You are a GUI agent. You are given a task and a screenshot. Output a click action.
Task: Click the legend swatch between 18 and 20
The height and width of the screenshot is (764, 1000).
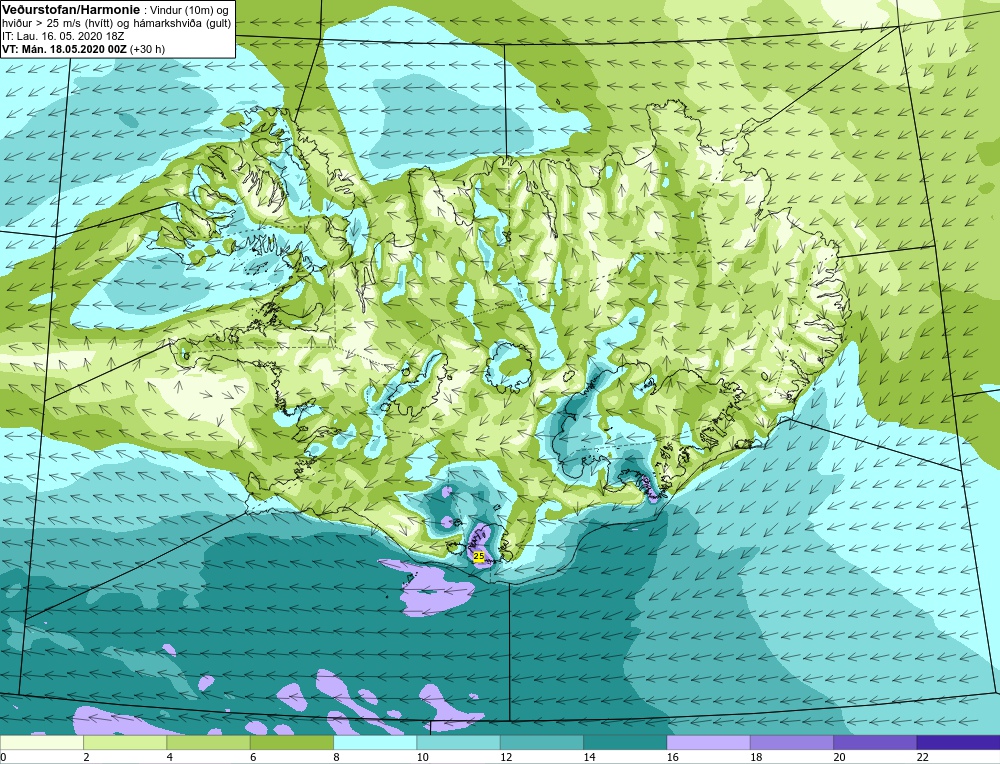click(792, 742)
